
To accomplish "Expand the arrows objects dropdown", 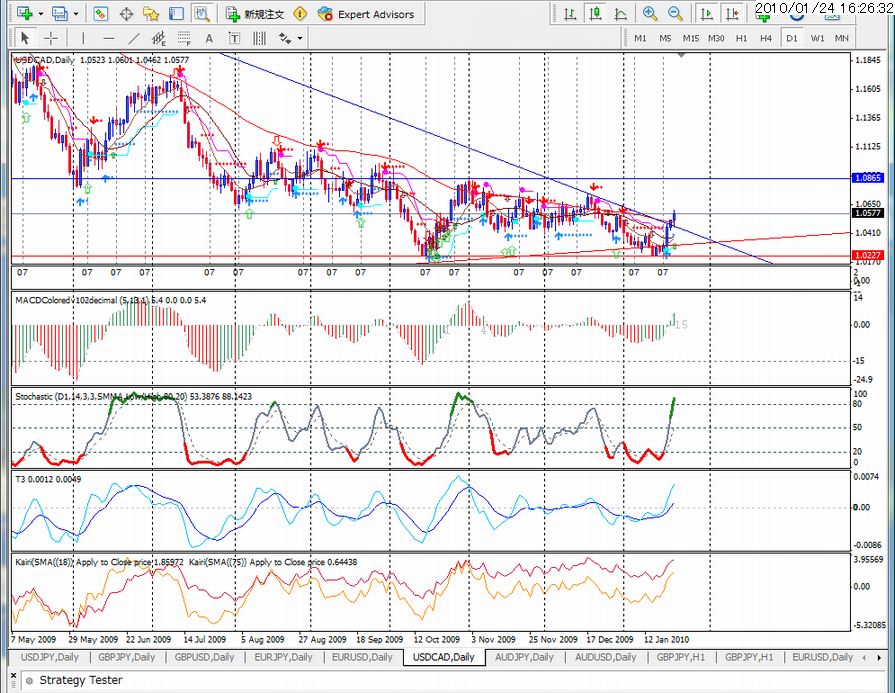I will (x=300, y=38).
